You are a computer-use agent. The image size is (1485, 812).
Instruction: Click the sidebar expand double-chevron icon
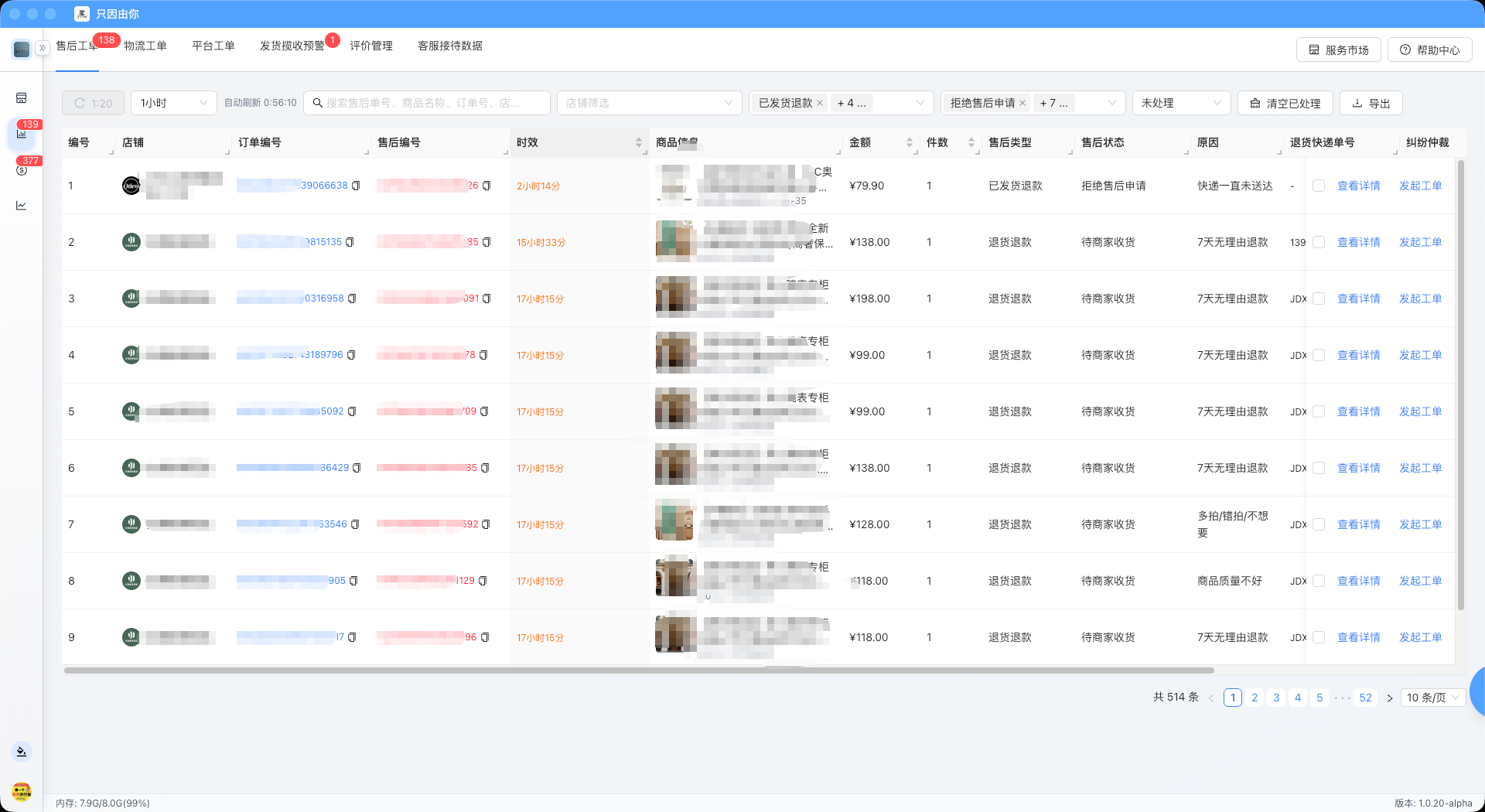point(43,48)
